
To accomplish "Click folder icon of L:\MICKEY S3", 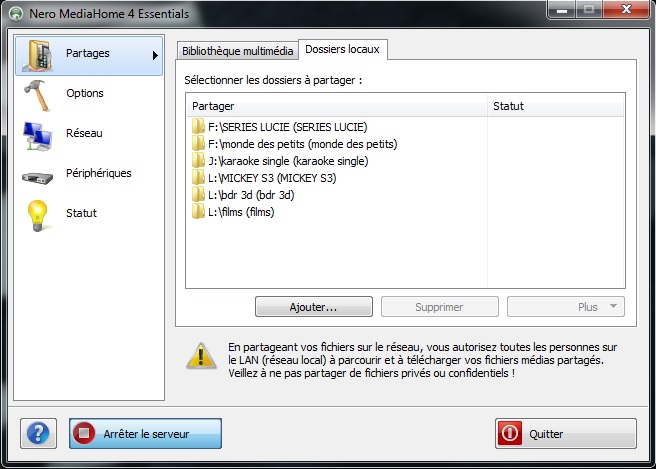I will [x=198, y=177].
